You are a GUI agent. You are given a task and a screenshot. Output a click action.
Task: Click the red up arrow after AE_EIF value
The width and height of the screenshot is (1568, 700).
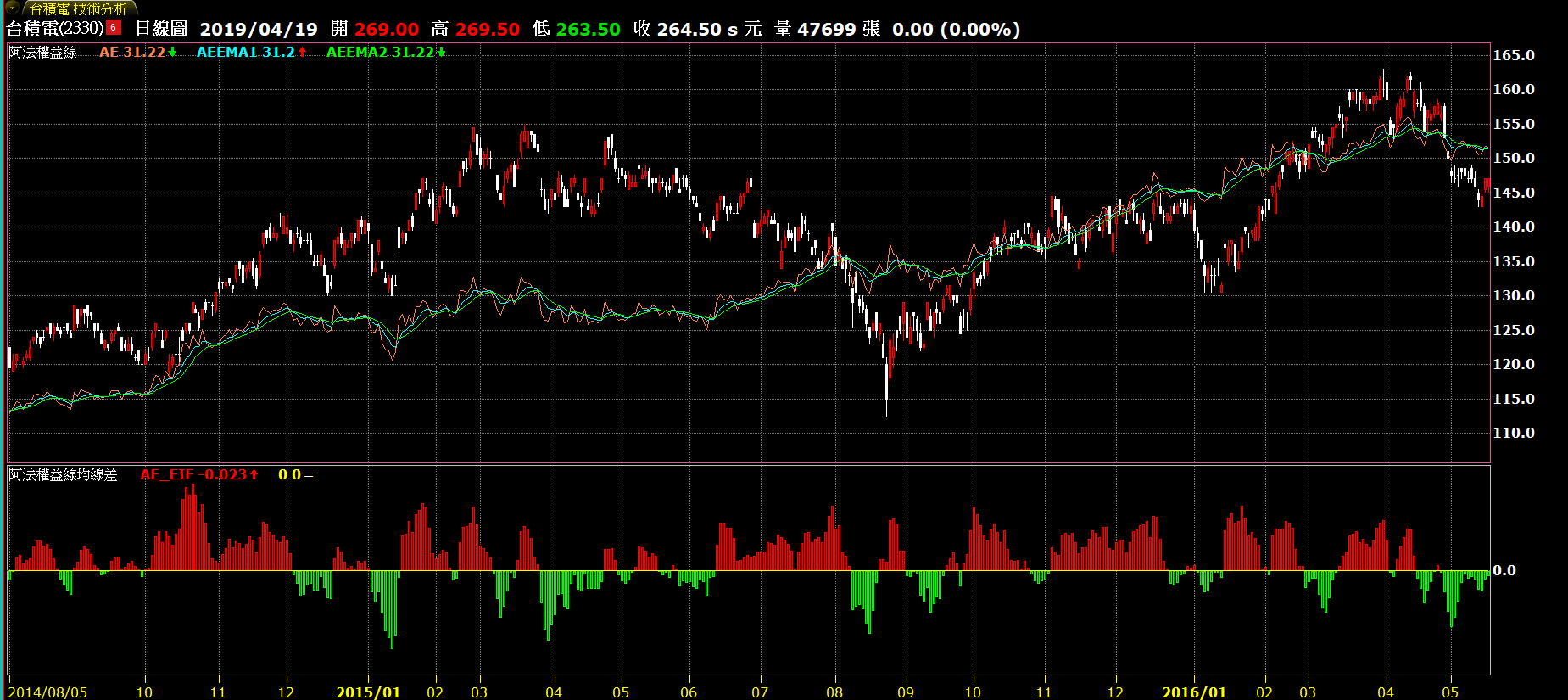click(254, 475)
